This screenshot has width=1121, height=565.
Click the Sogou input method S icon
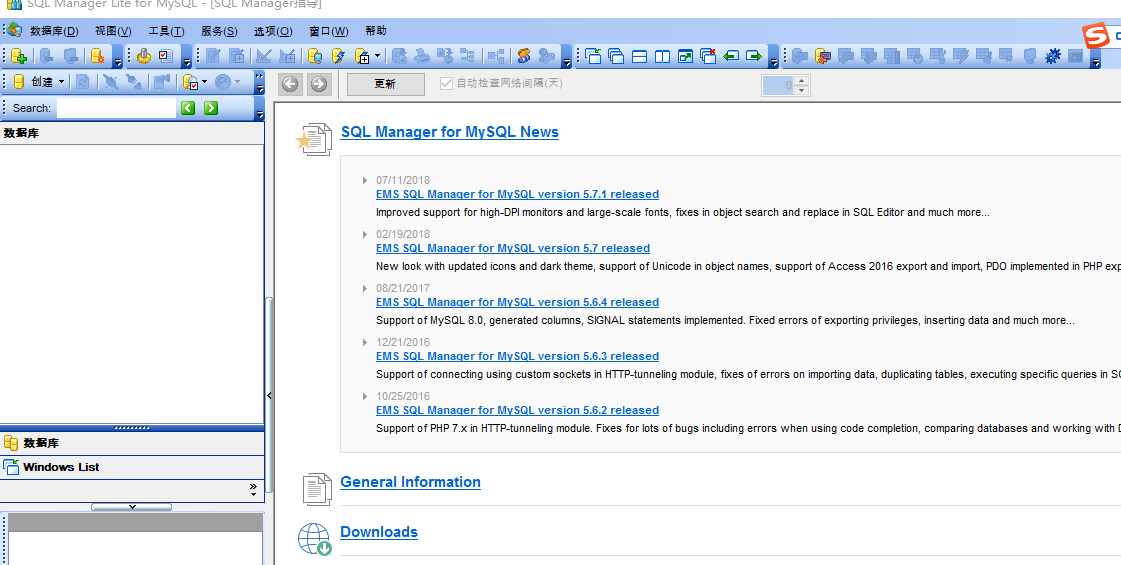[1095, 35]
